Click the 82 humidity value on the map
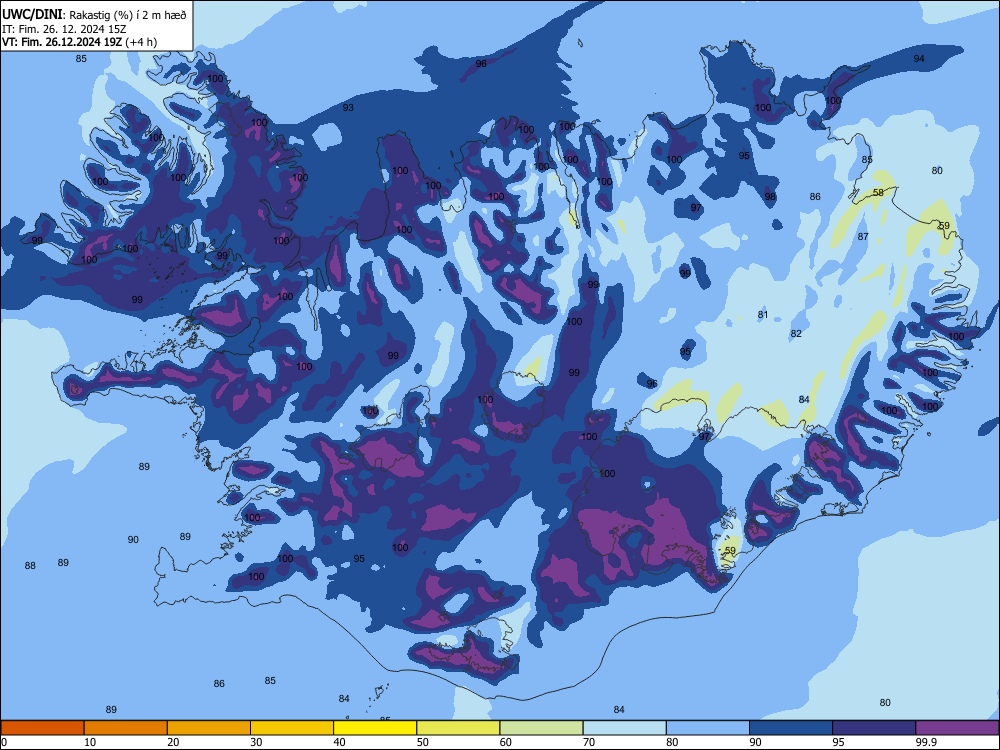The height and width of the screenshot is (750, 1000). (x=796, y=334)
